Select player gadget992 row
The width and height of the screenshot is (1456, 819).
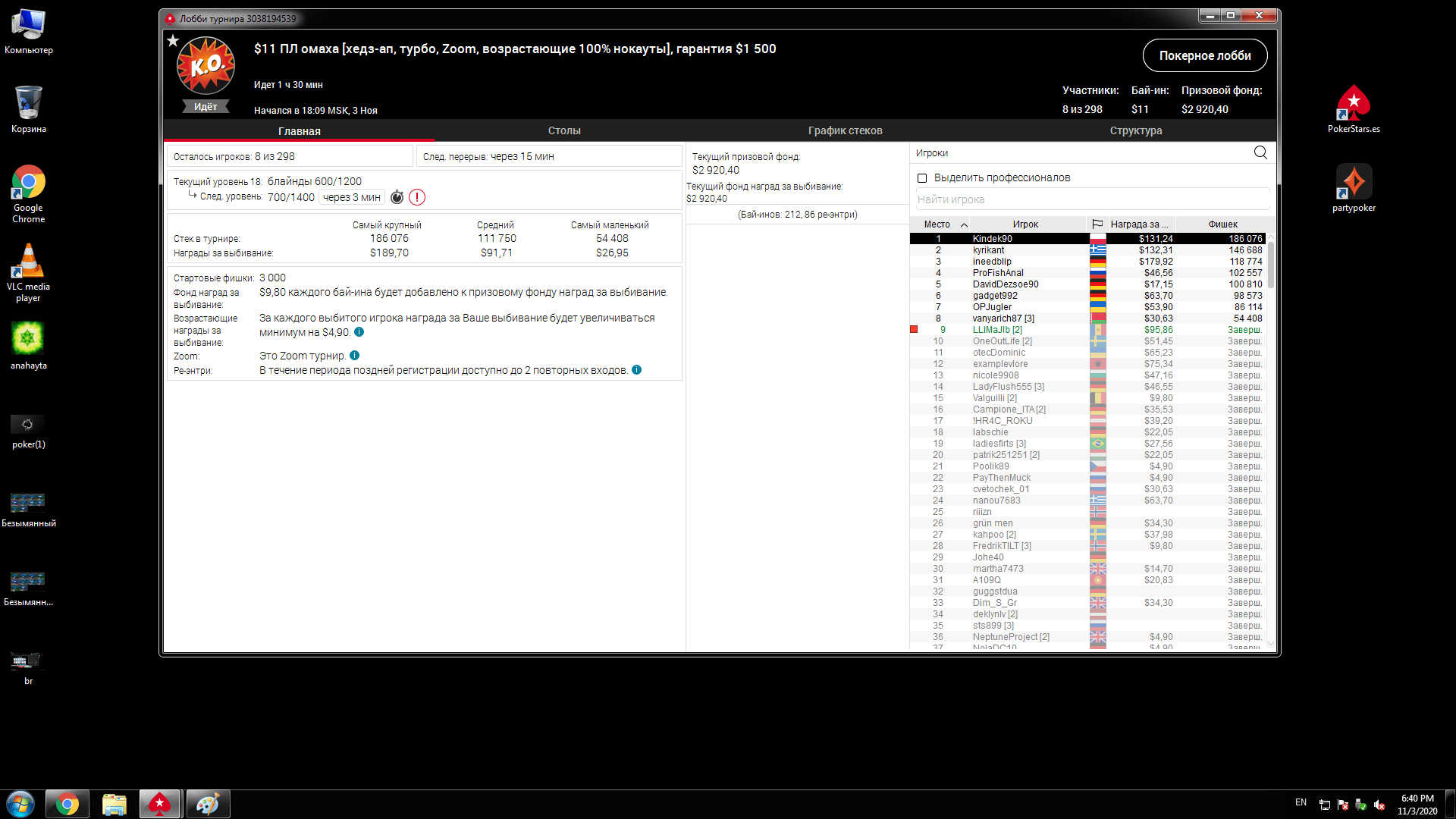[x=1088, y=296]
